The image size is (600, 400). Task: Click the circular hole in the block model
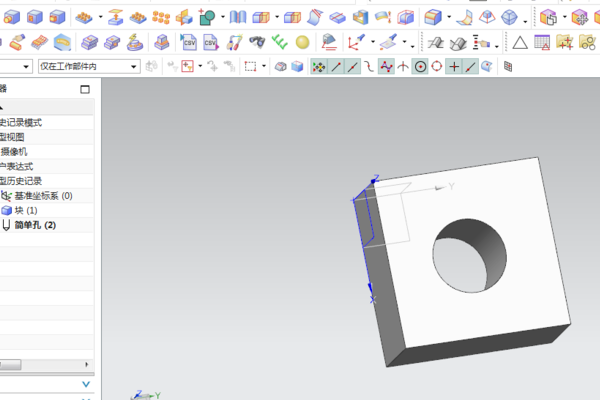point(470,256)
